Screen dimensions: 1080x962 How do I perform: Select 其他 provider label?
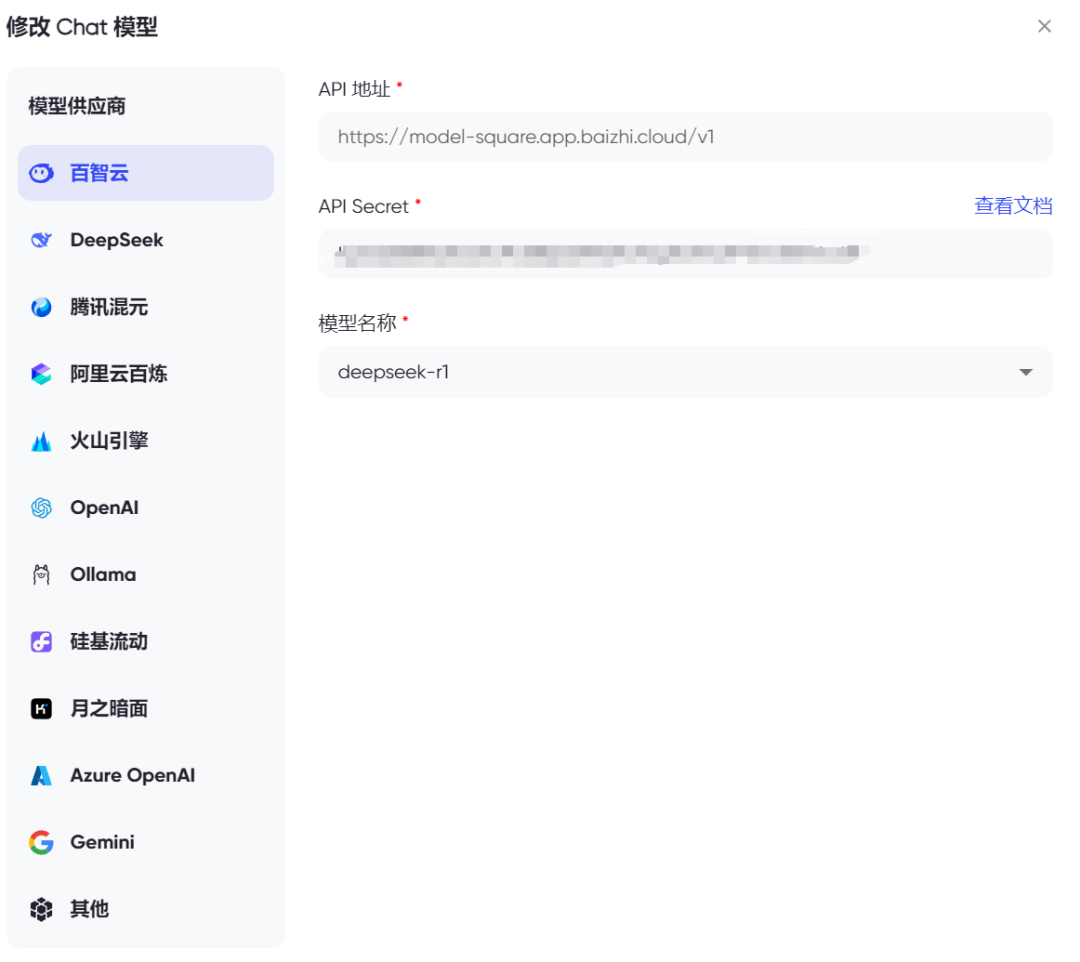[x=90, y=910]
